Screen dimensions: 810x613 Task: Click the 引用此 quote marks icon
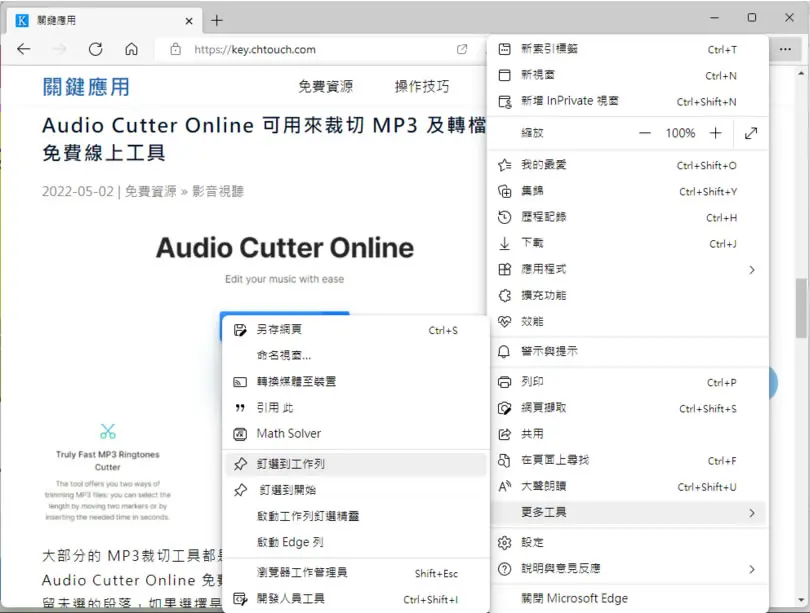point(240,408)
